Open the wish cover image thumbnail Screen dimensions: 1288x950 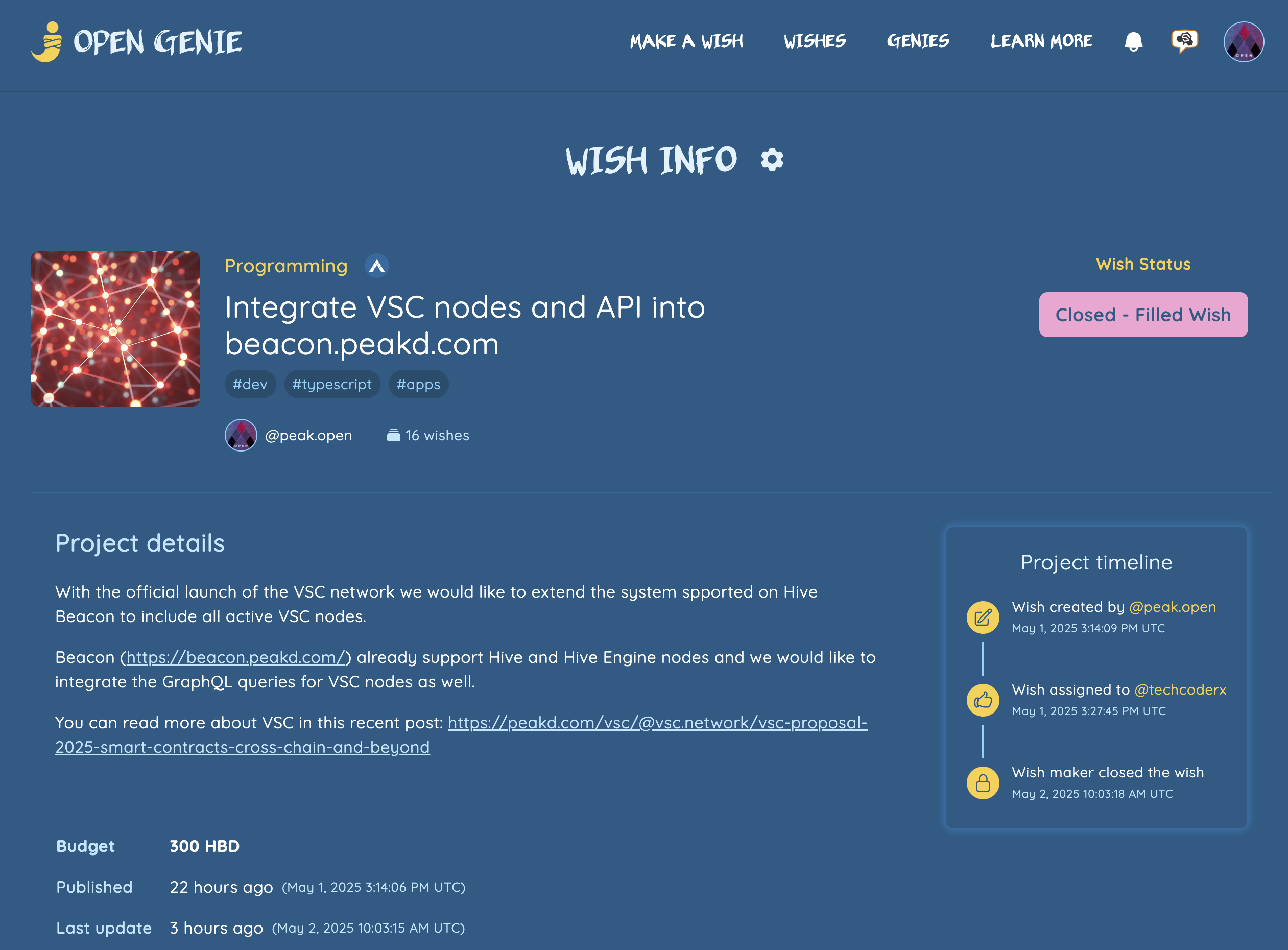tap(115, 329)
